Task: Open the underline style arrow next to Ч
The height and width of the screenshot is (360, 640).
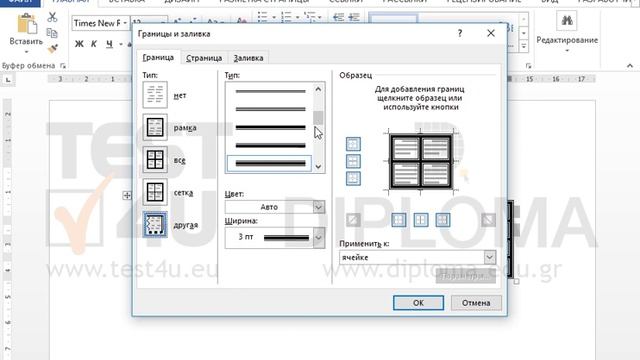Action: tap(121, 44)
